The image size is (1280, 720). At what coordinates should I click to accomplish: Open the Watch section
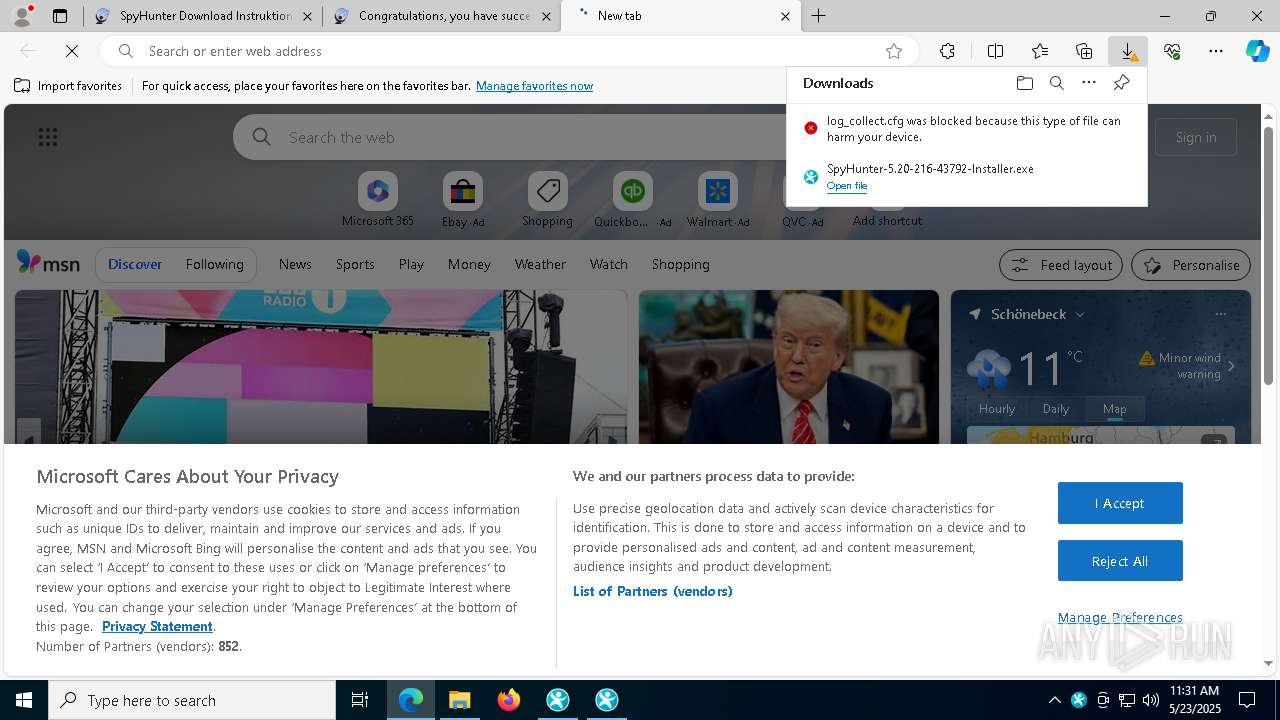(608, 264)
